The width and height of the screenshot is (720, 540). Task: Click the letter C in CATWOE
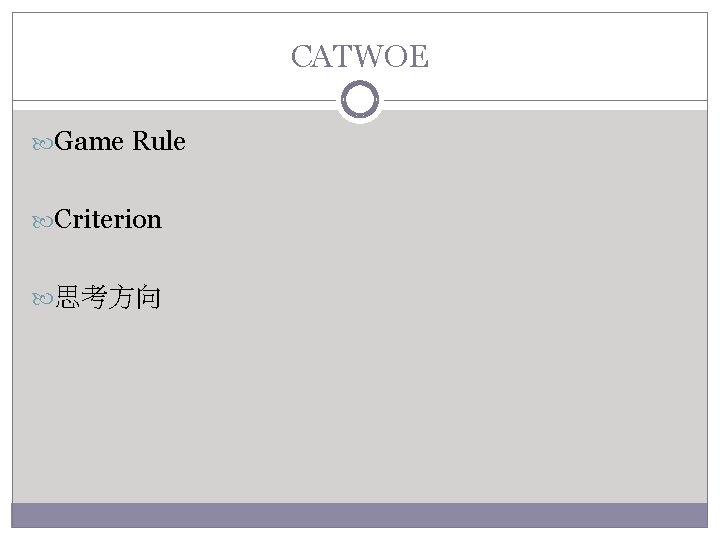pos(301,57)
